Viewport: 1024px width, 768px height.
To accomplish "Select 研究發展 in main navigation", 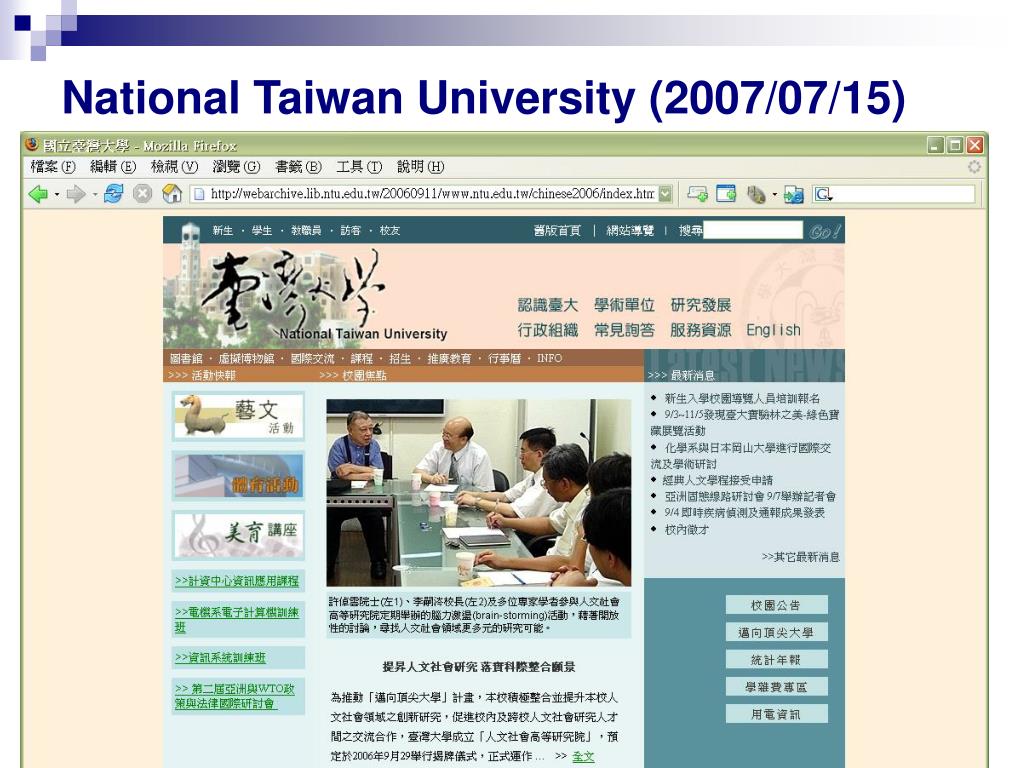I will pos(700,305).
